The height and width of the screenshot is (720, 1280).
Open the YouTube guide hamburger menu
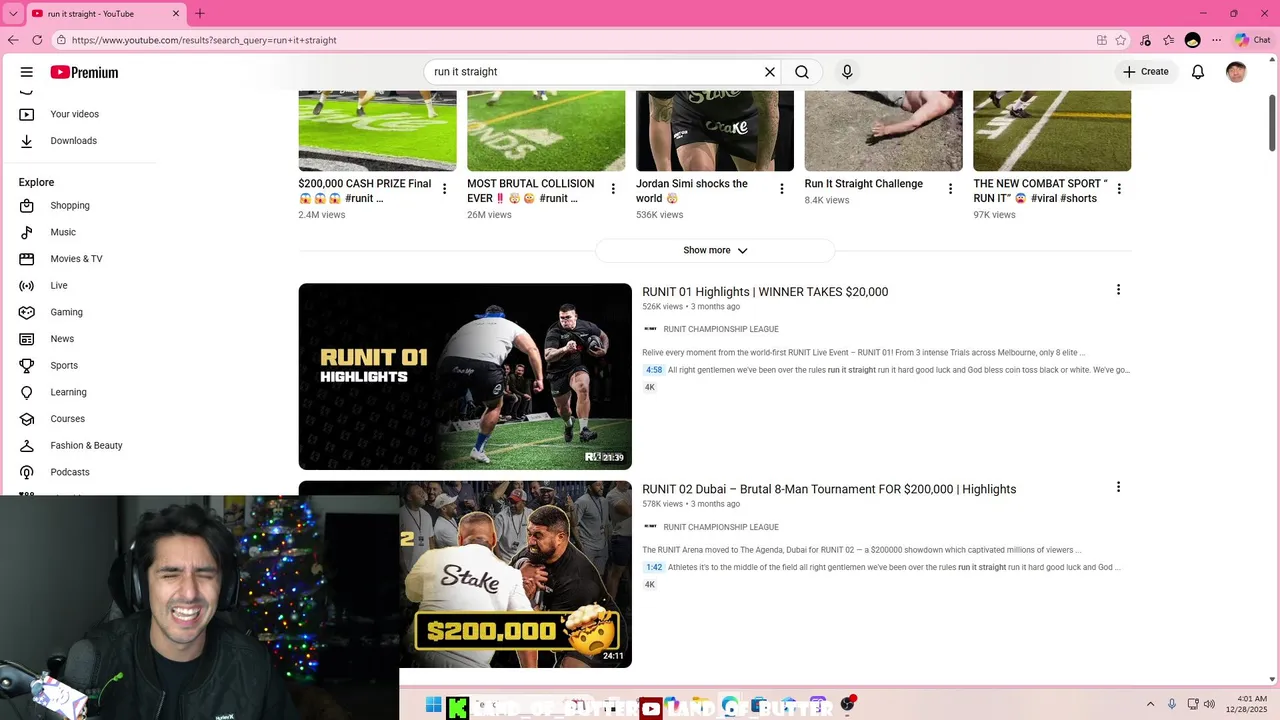[x=27, y=72]
